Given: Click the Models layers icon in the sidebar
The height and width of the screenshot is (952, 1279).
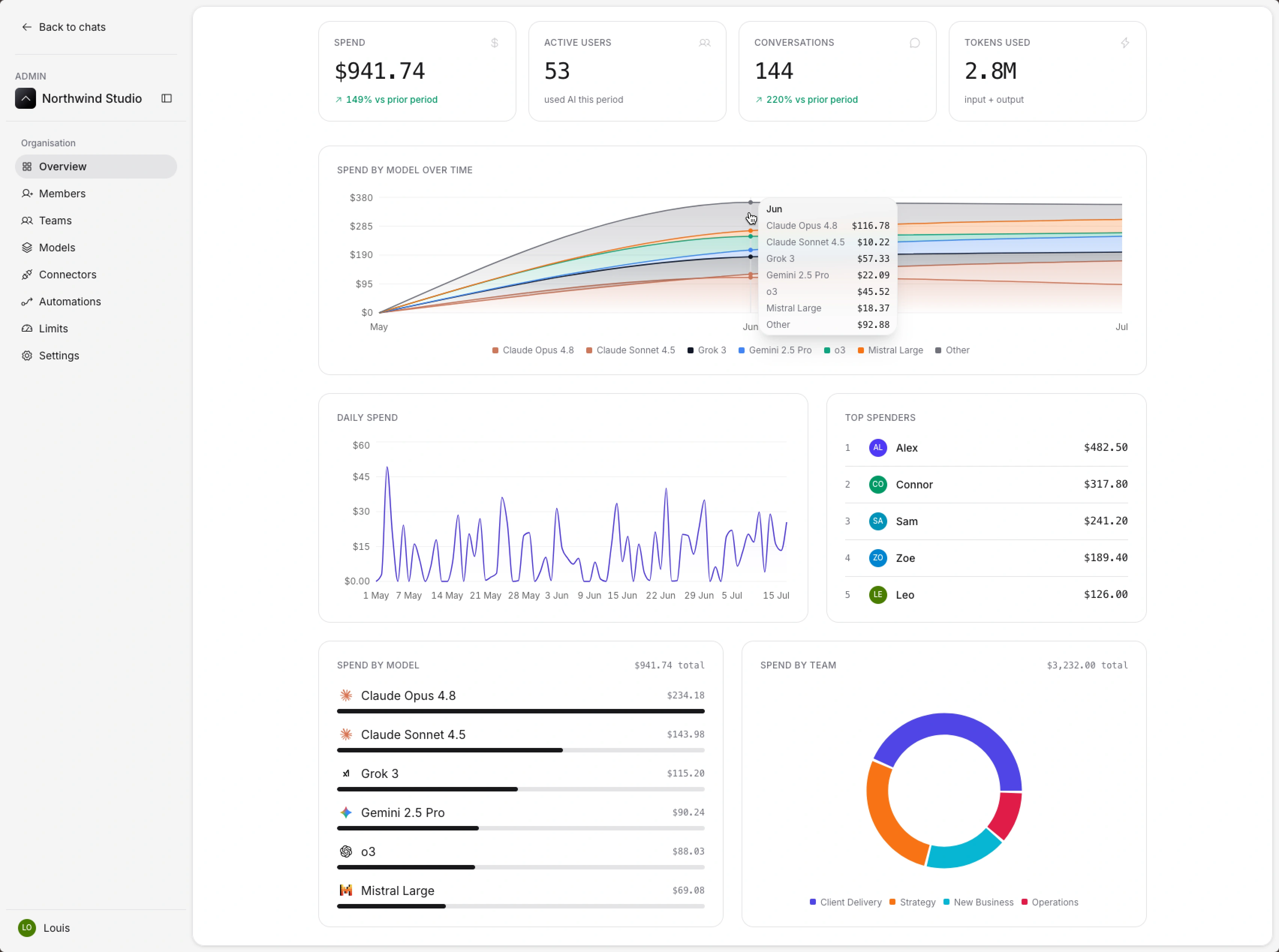Looking at the screenshot, I should [27, 248].
